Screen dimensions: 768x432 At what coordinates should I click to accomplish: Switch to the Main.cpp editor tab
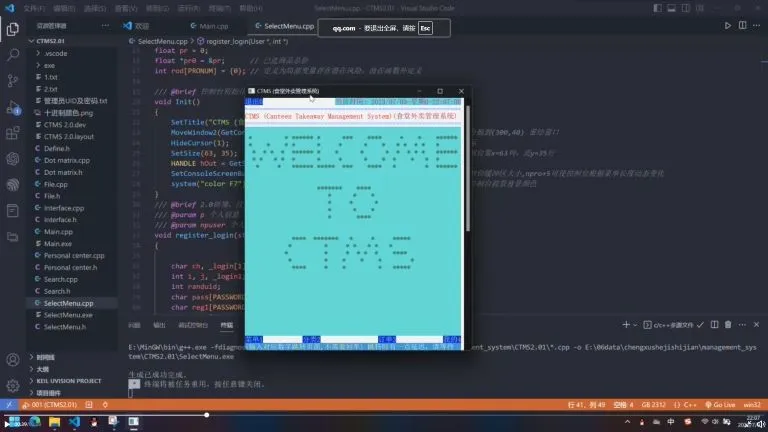point(212,26)
